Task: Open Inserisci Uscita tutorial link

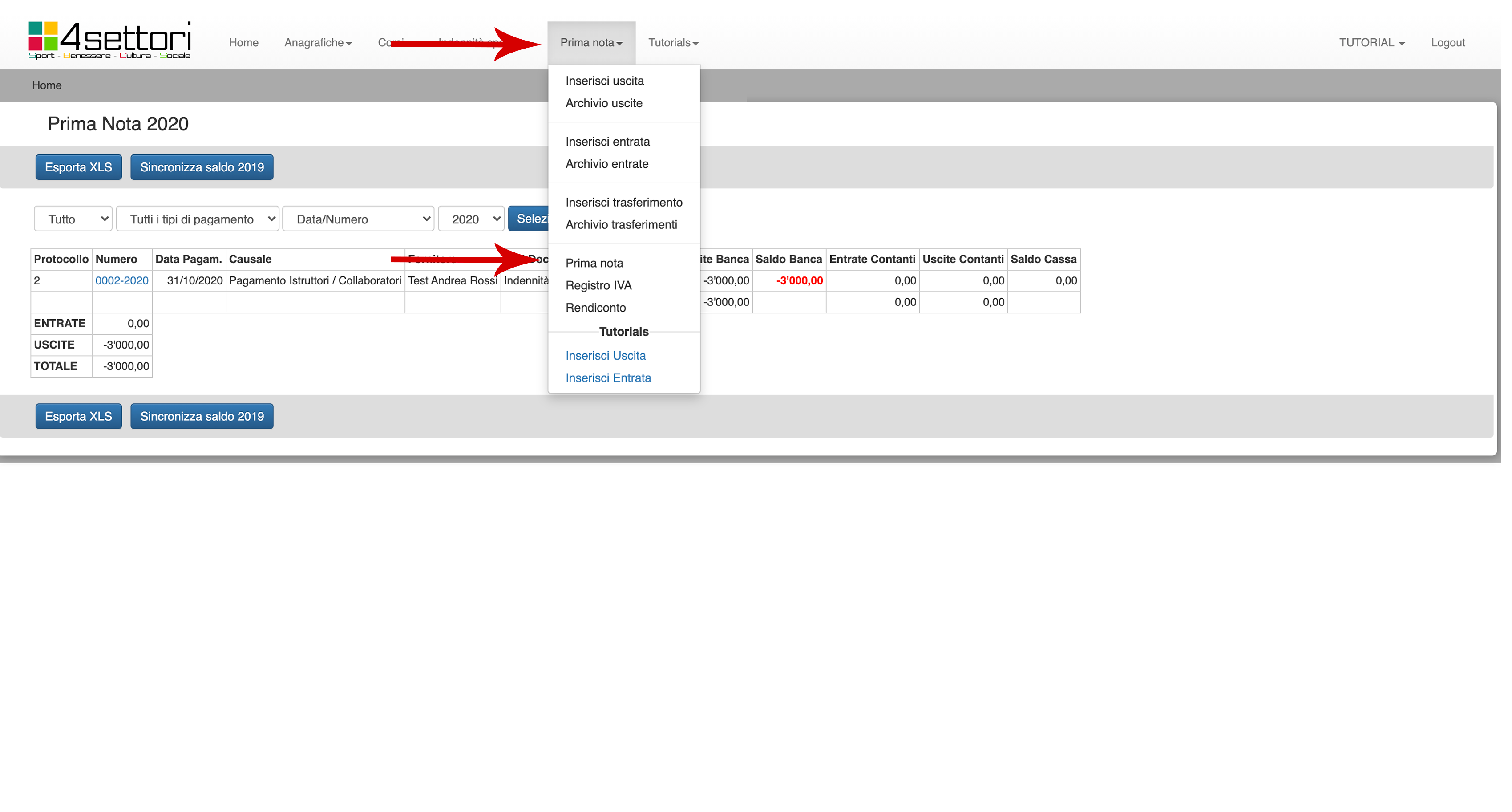Action: [x=605, y=356]
